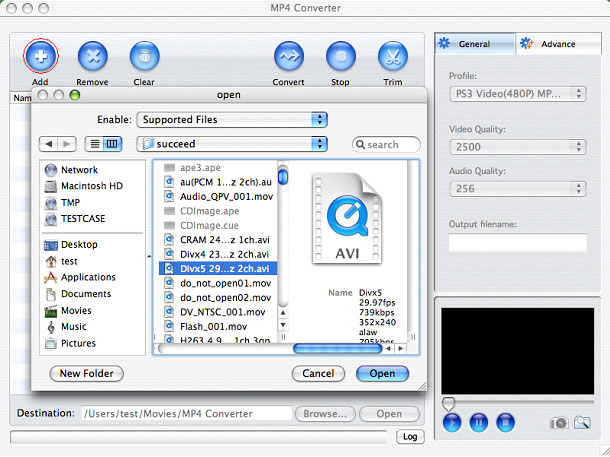Click the Add files toolbar icon
This screenshot has height=457, width=610.
pos(40,56)
